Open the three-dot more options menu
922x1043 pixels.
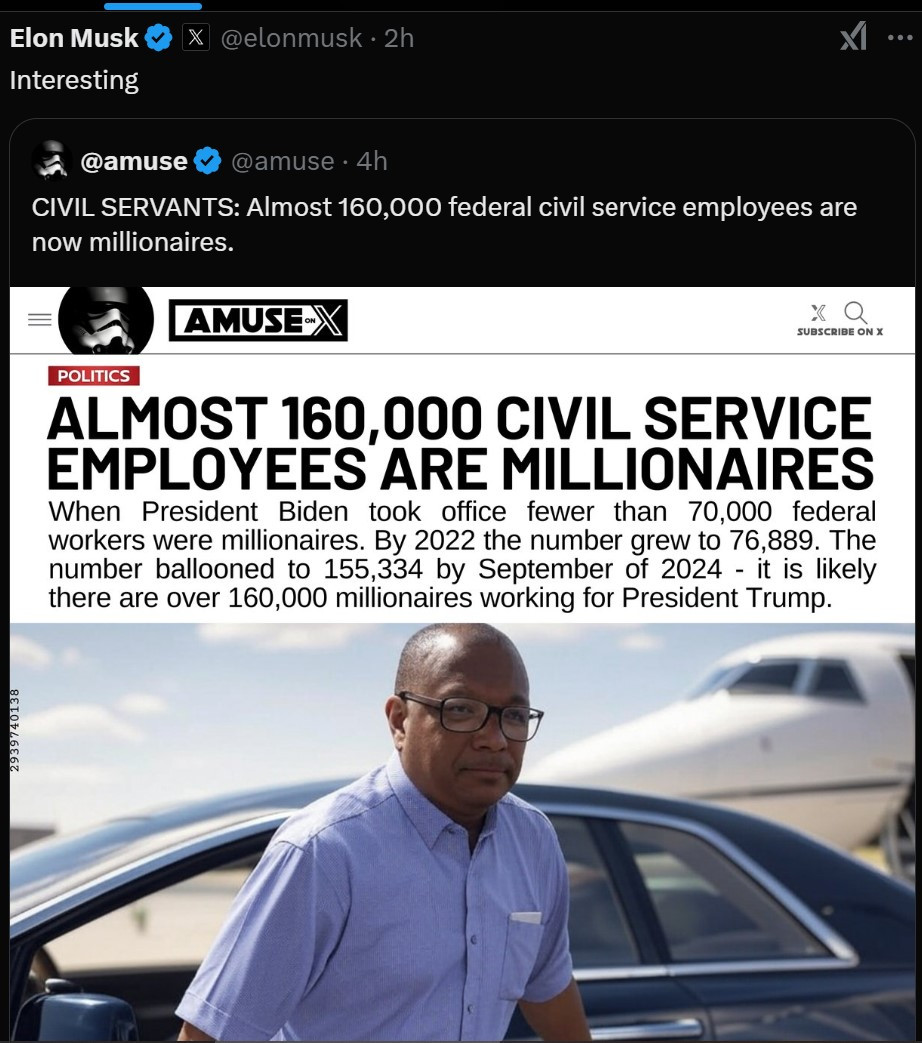click(x=900, y=38)
